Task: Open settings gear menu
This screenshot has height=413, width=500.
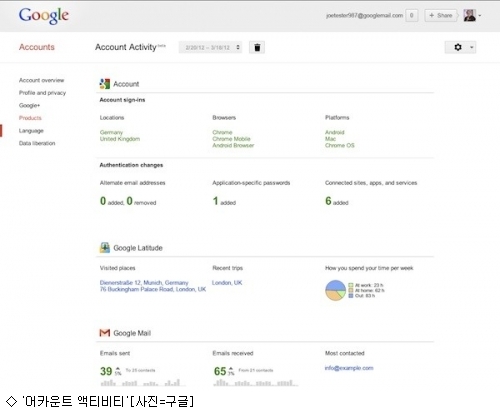Action: 458,47
